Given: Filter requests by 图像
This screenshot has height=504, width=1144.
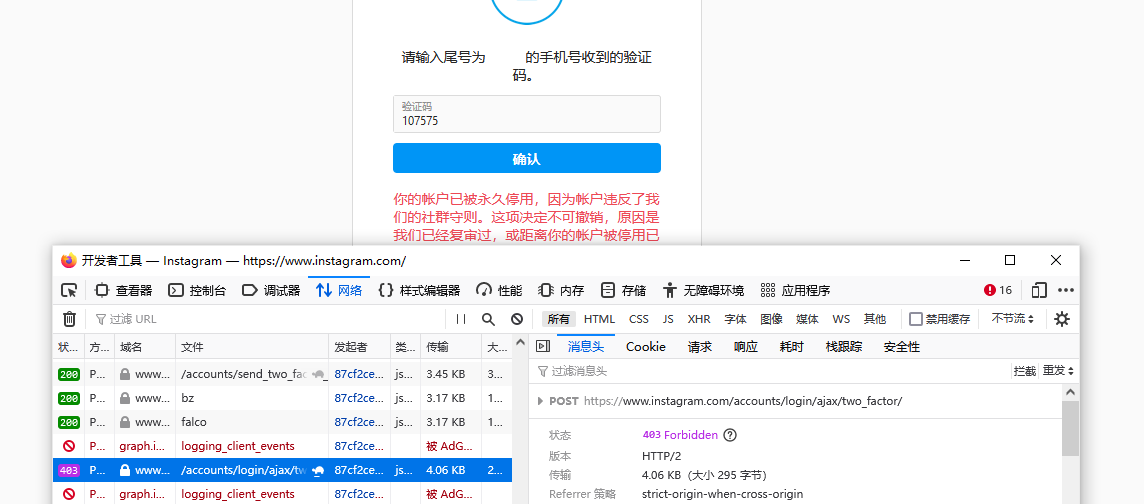Looking at the screenshot, I should 771,319.
